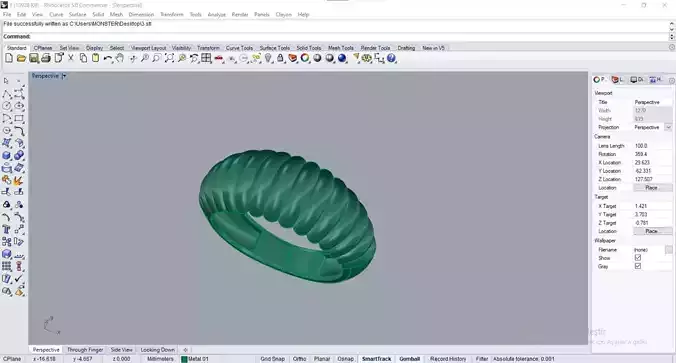
Task: Select the Rectangle tool in sidebar
Action: (x=19, y=118)
